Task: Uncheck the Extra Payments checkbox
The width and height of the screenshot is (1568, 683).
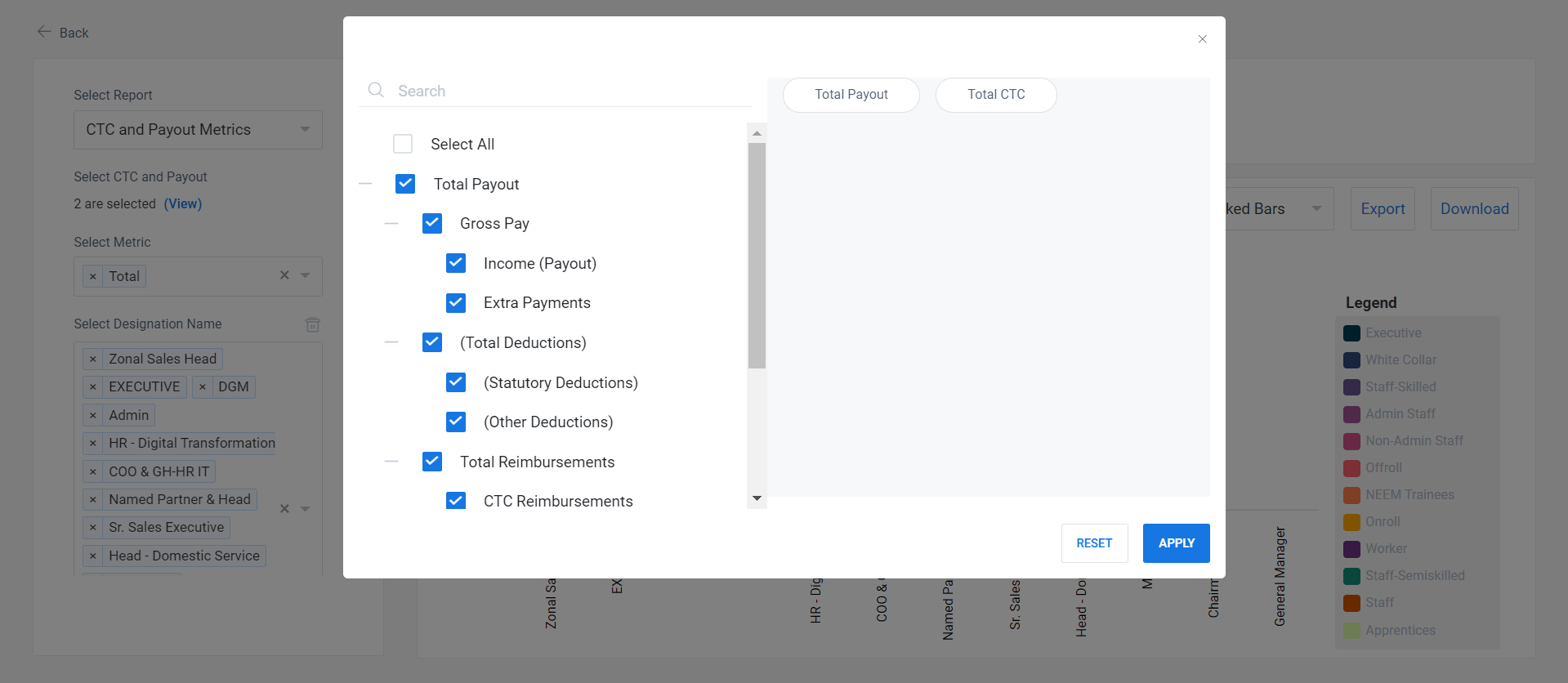Action: pos(456,303)
